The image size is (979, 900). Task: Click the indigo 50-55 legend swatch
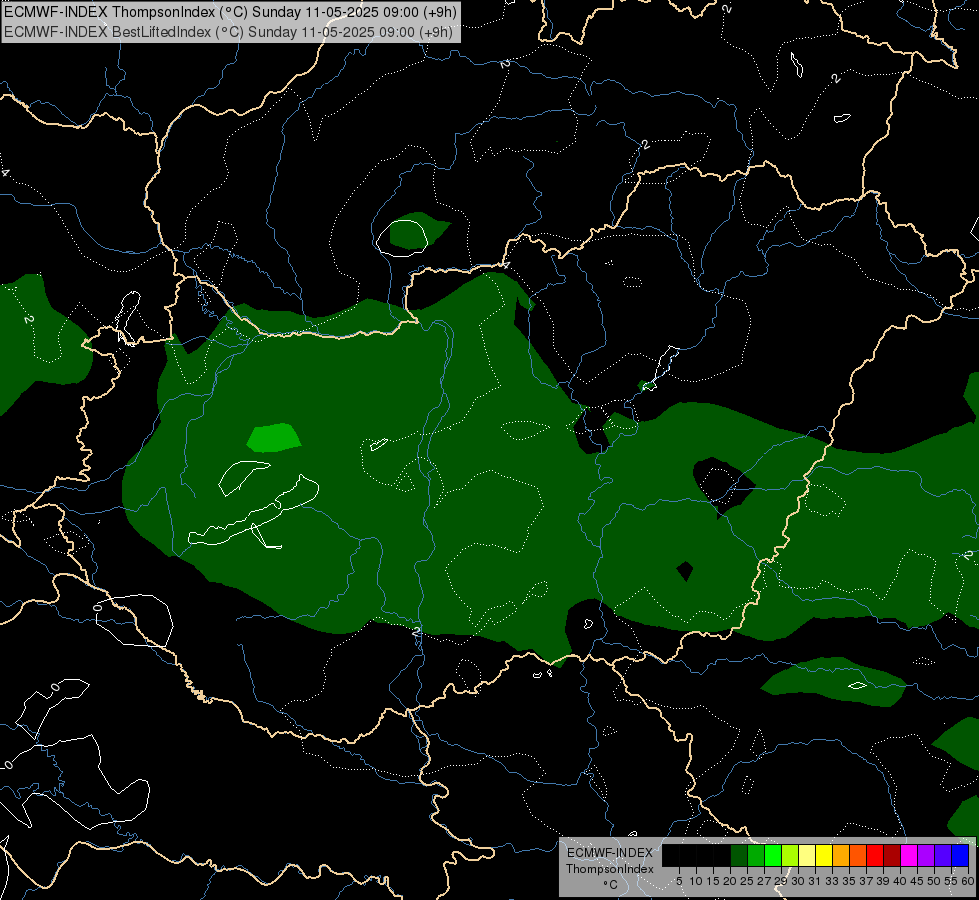click(x=943, y=855)
